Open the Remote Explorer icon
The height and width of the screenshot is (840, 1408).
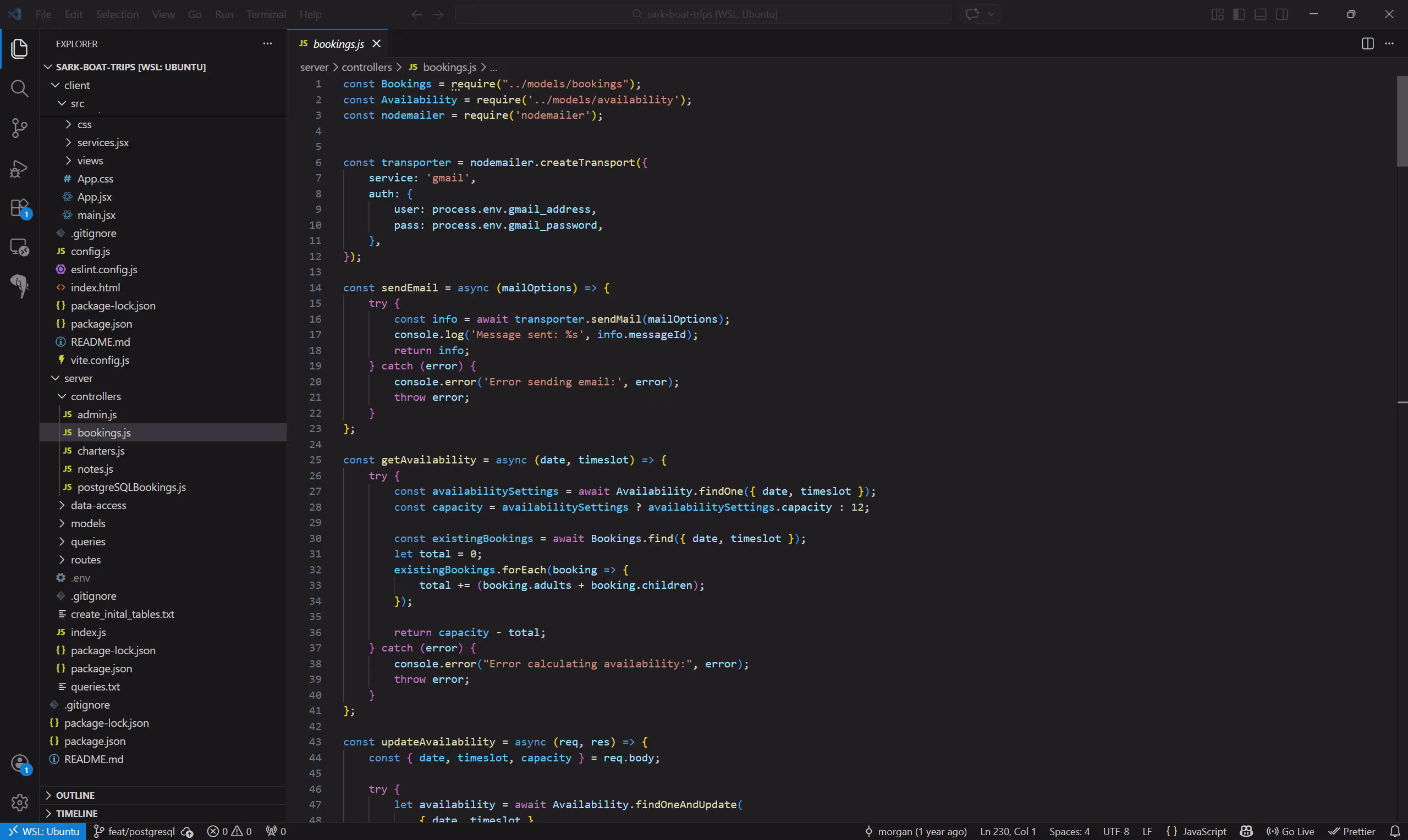[20, 247]
